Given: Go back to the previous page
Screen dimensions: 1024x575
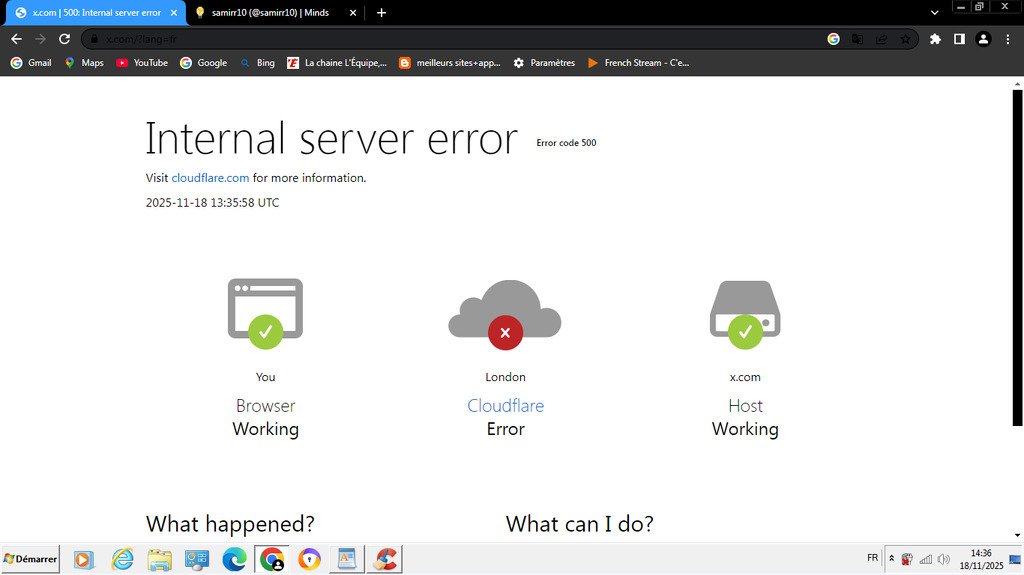Looking at the screenshot, I should pos(16,39).
